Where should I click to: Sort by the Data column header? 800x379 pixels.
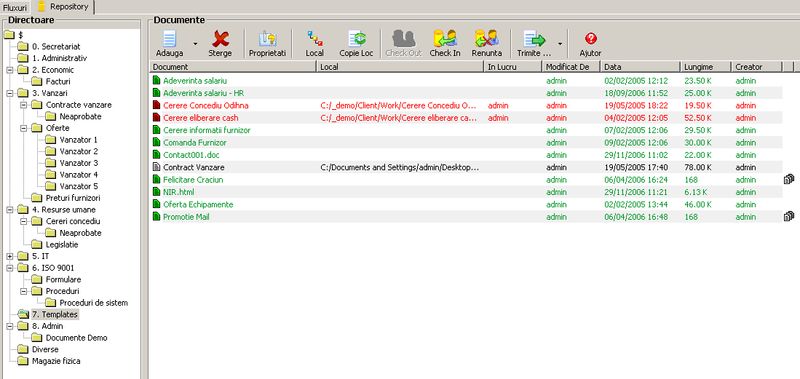click(x=640, y=67)
